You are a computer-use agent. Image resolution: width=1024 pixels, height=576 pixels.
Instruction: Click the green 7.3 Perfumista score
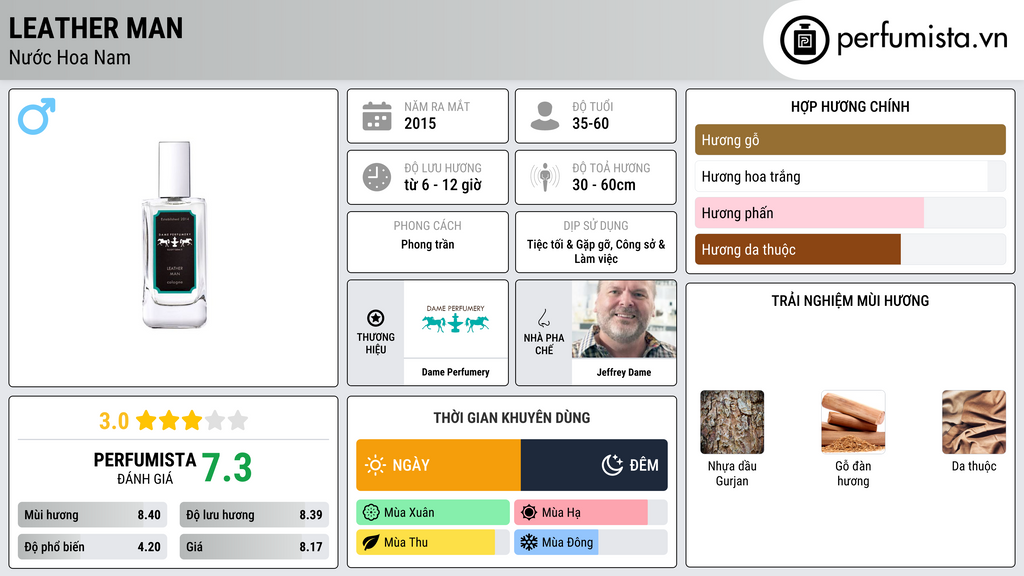pos(227,468)
